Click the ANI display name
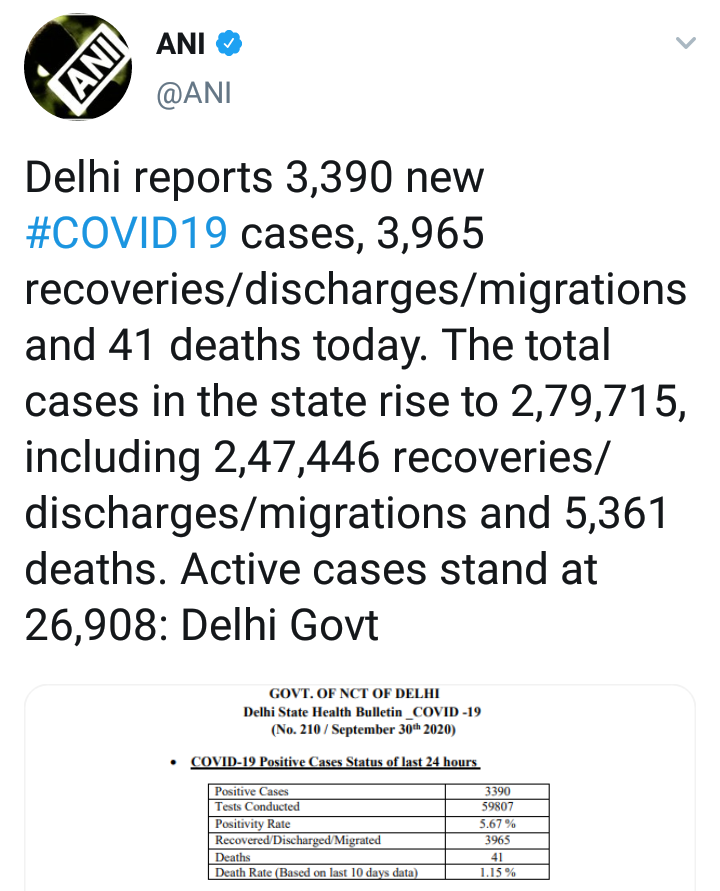This screenshot has height=891, width=720. click(181, 45)
